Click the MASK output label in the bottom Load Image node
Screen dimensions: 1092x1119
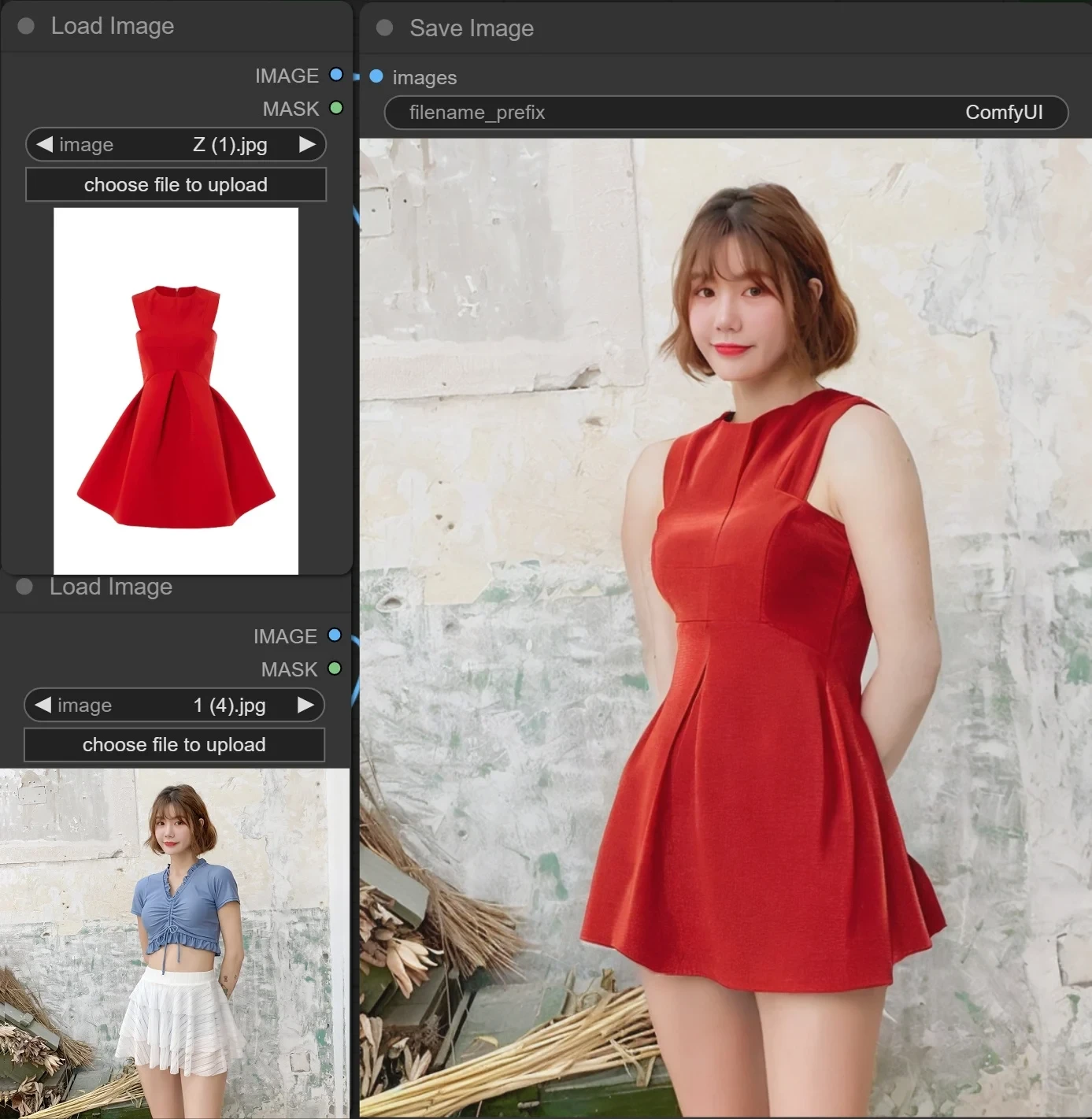point(290,669)
